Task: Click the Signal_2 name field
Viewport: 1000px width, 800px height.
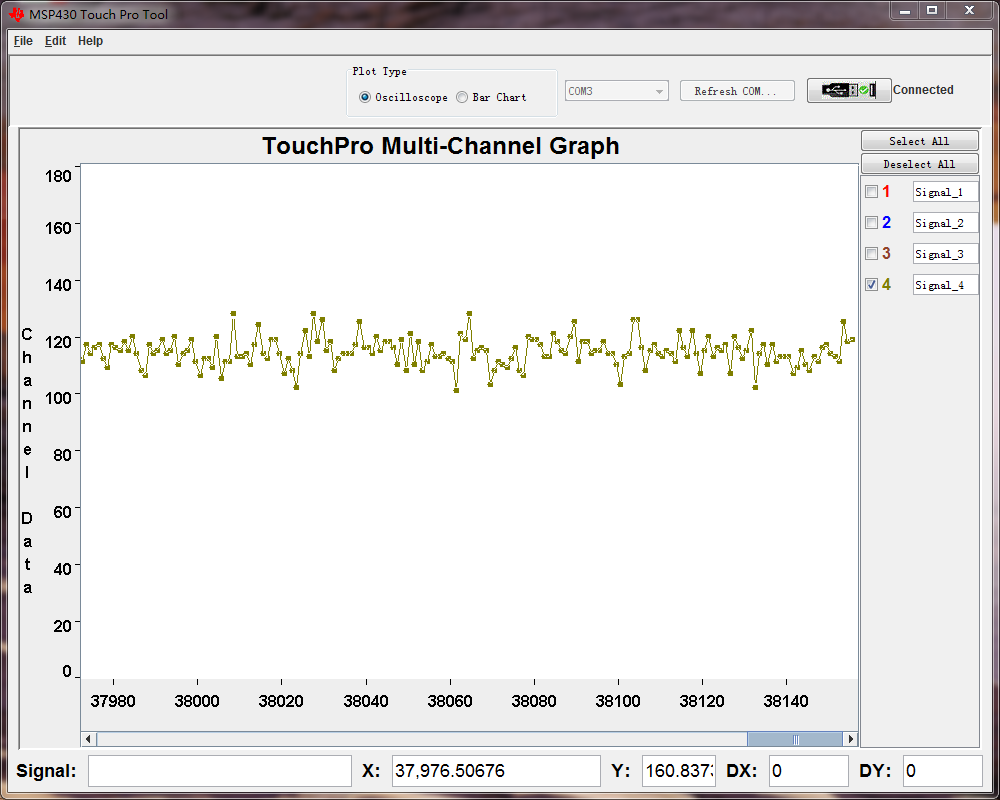Action: pos(945,223)
